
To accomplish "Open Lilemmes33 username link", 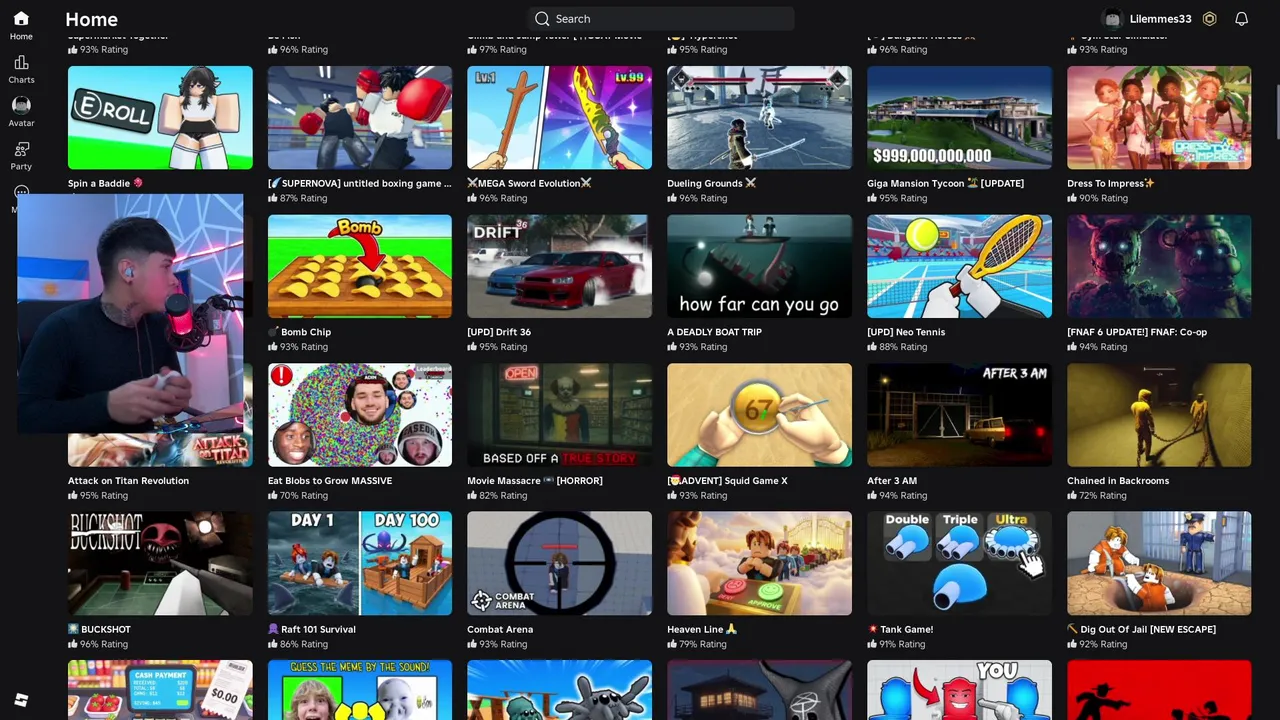I will (x=1160, y=19).
